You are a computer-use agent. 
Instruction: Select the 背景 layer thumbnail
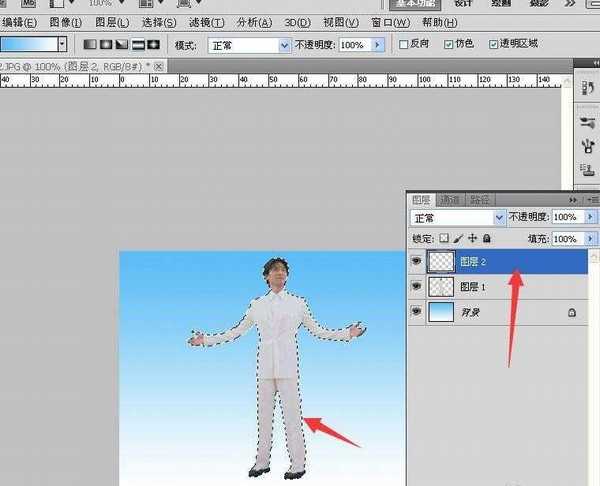pos(440,313)
